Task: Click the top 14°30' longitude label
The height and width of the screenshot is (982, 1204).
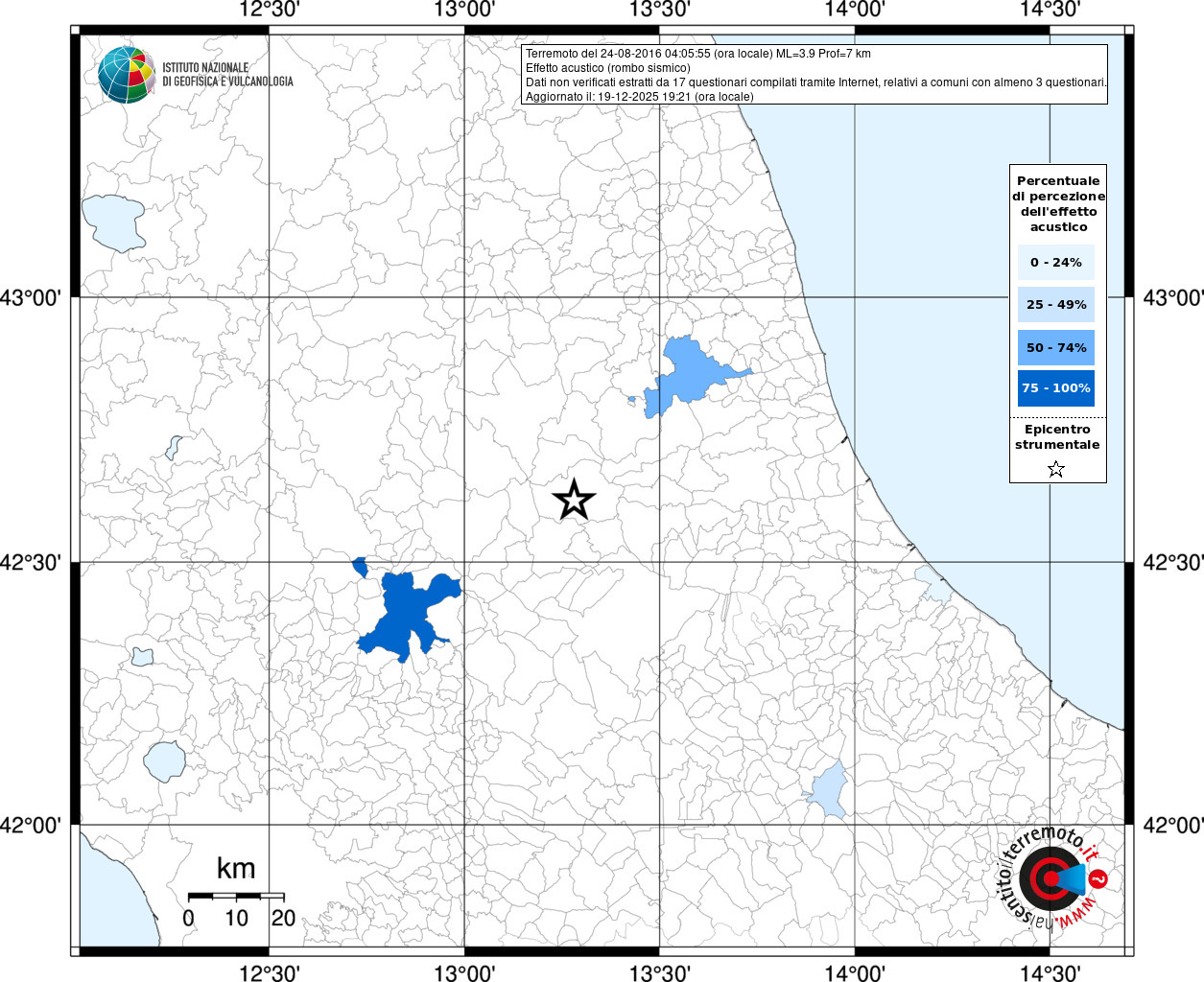Action: click(x=1051, y=10)
